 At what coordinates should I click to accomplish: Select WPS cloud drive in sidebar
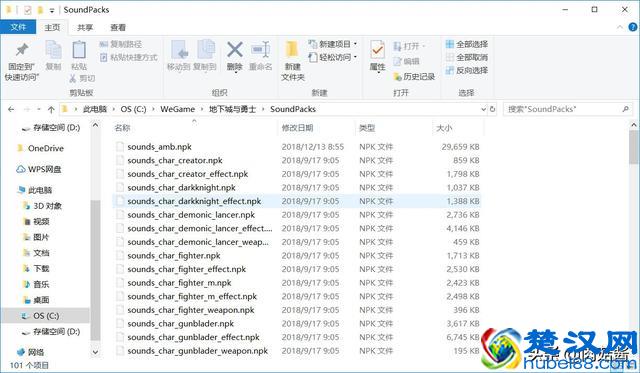click(x=39, y=169)
